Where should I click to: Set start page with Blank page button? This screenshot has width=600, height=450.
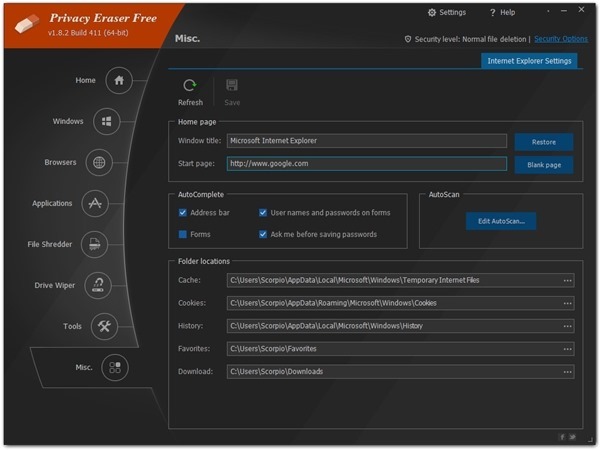(544, 165)
